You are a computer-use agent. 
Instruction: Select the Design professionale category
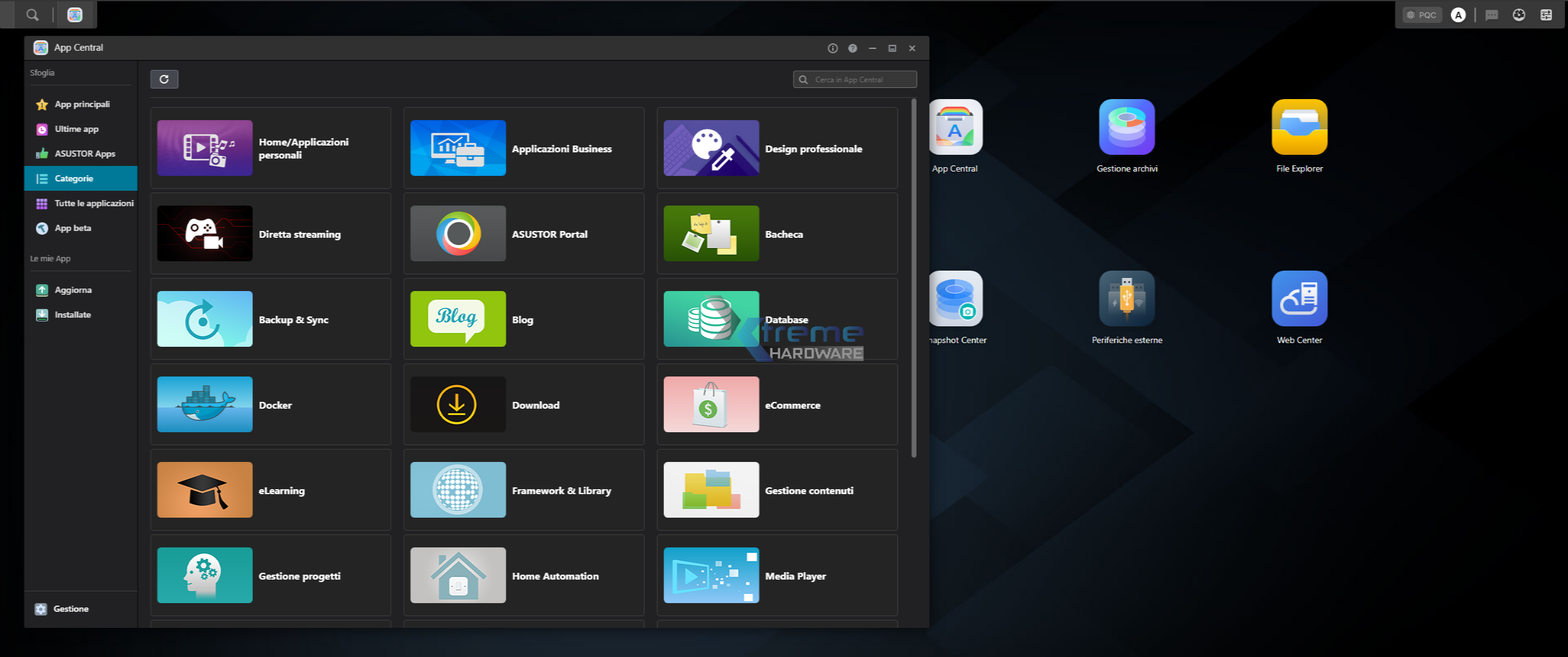(x=777, y=148)
